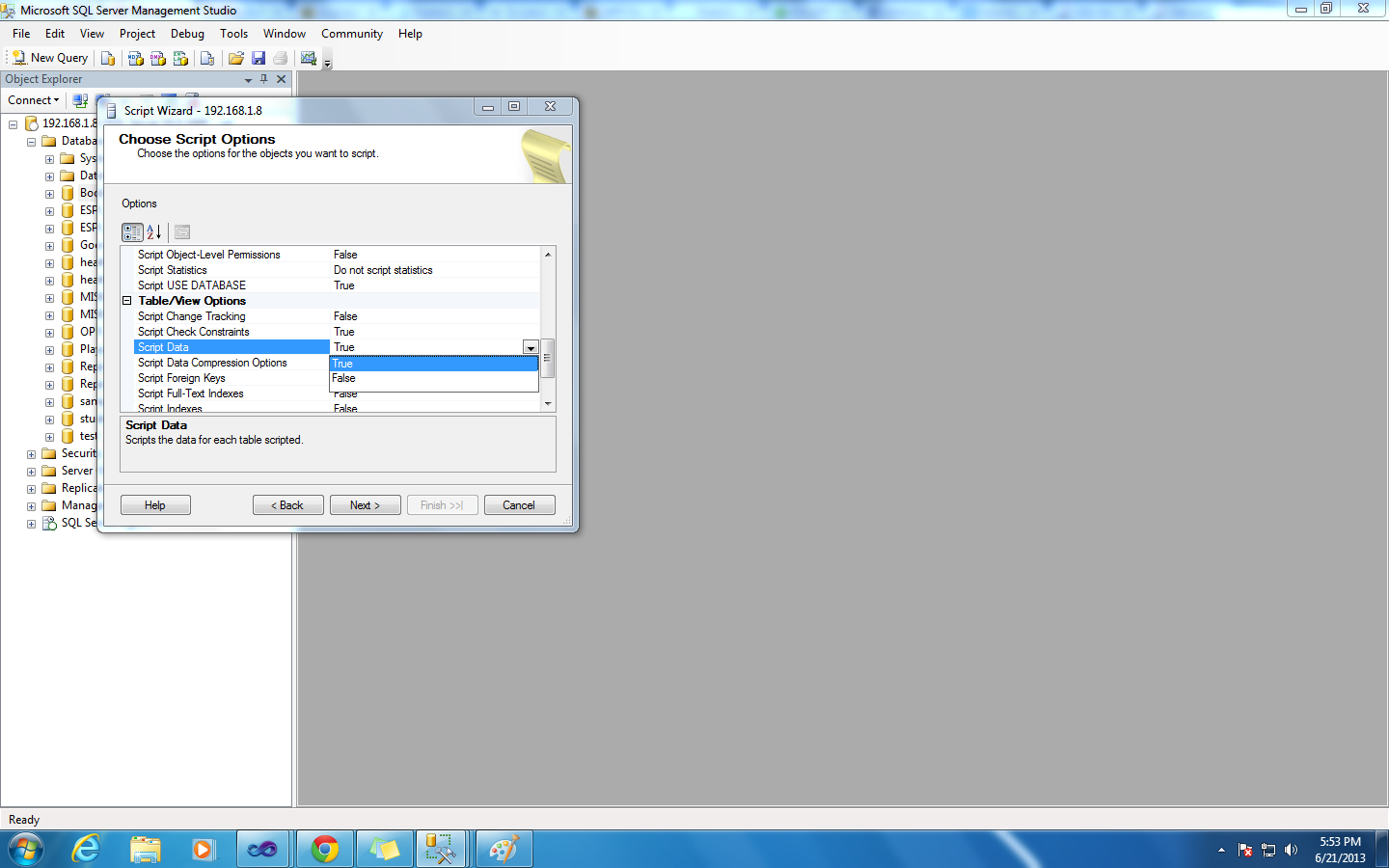Image resolution: width=1389 pixels, height=868 pixels.
Task: Open Windows Explorer from the taskbar
Action: 146,850
